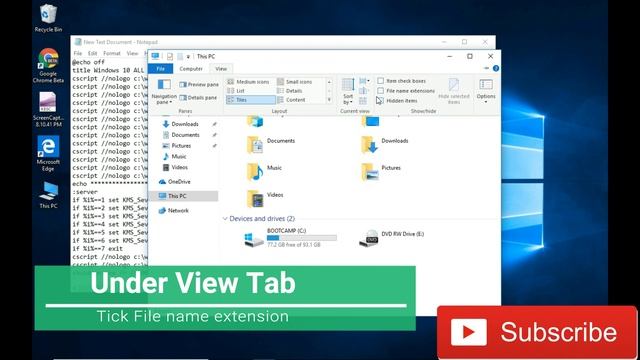Collapse Devices and drives section

(x=225, y=219)
